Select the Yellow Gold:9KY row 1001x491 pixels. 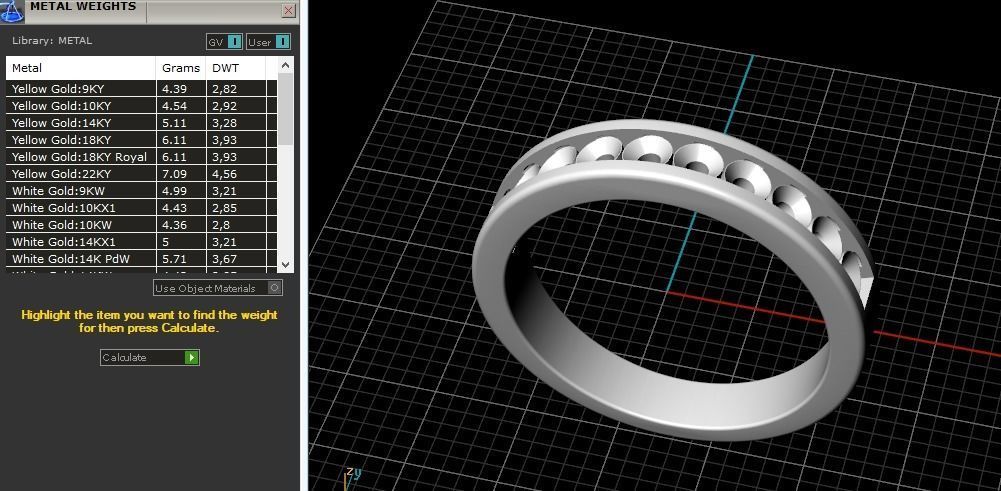tap(142, 89)
